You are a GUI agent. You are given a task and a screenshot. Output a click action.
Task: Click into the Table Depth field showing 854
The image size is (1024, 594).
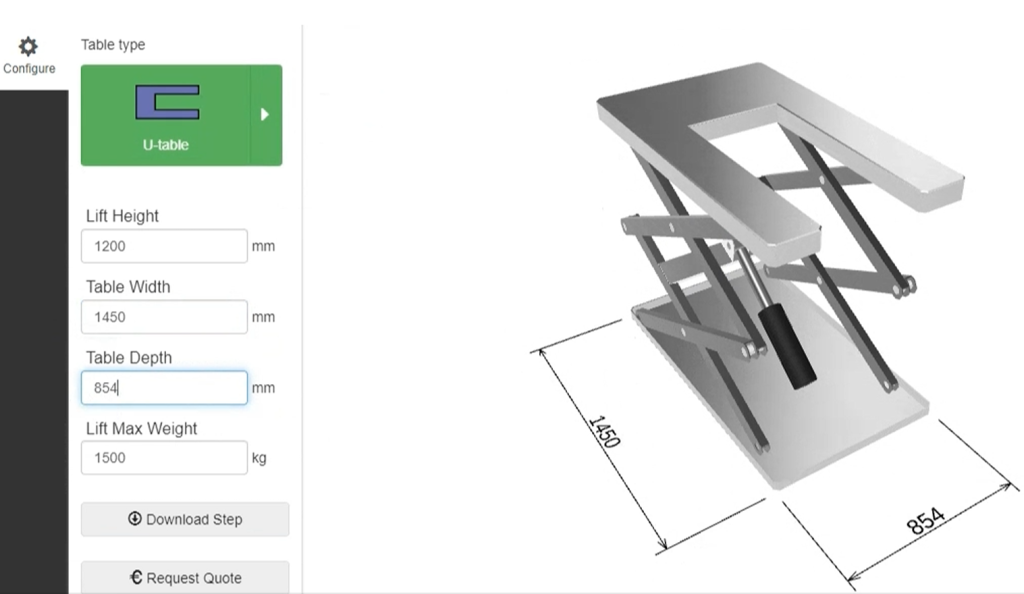[164, 388]
